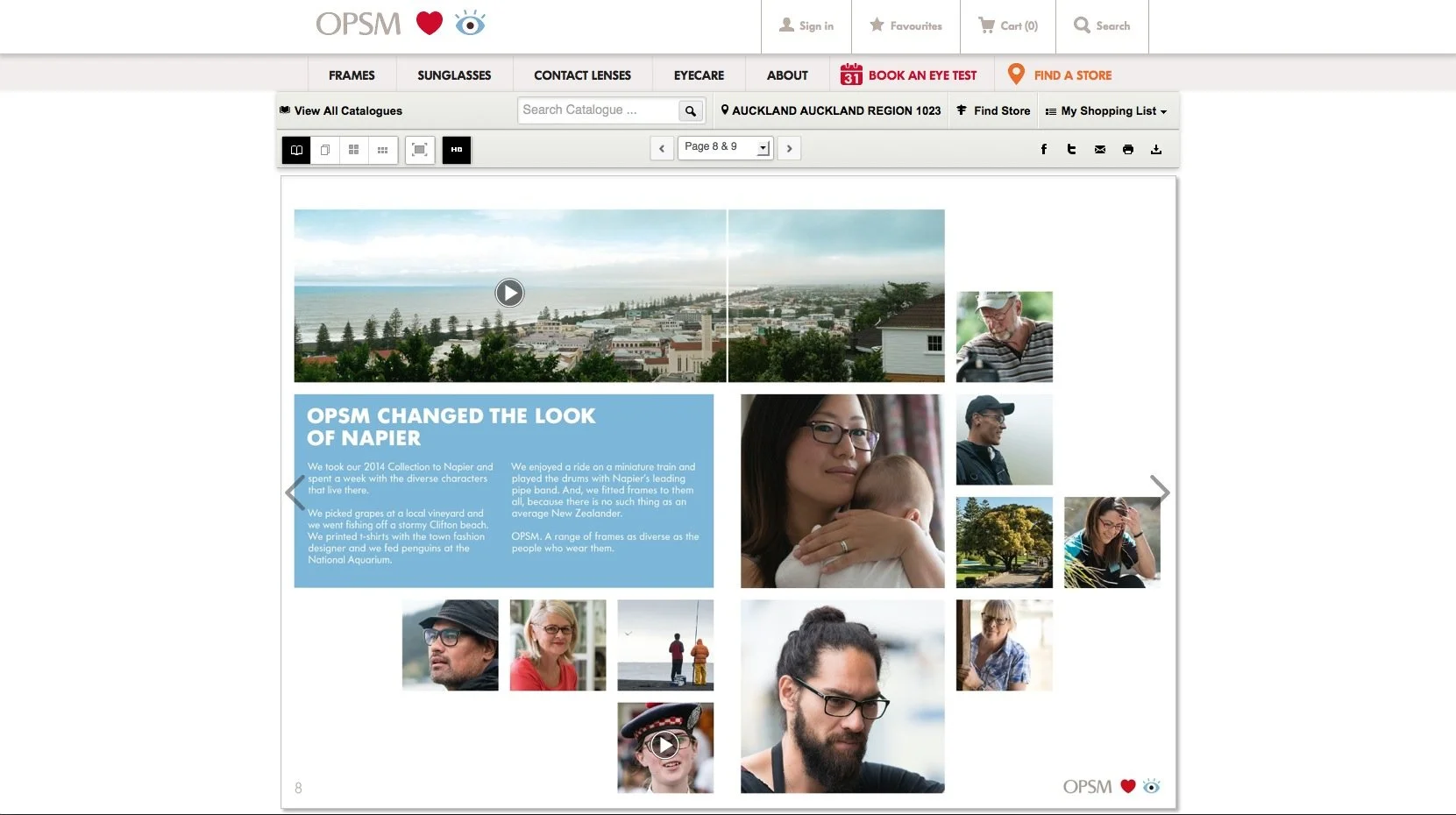Click the woman holding baby photo
This screenshot has height=815, width=1456.
coord(842,491)
